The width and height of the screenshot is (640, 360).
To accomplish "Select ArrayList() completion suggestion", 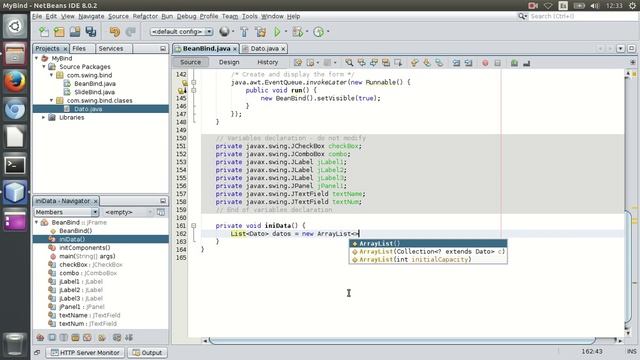I will 428,244.
